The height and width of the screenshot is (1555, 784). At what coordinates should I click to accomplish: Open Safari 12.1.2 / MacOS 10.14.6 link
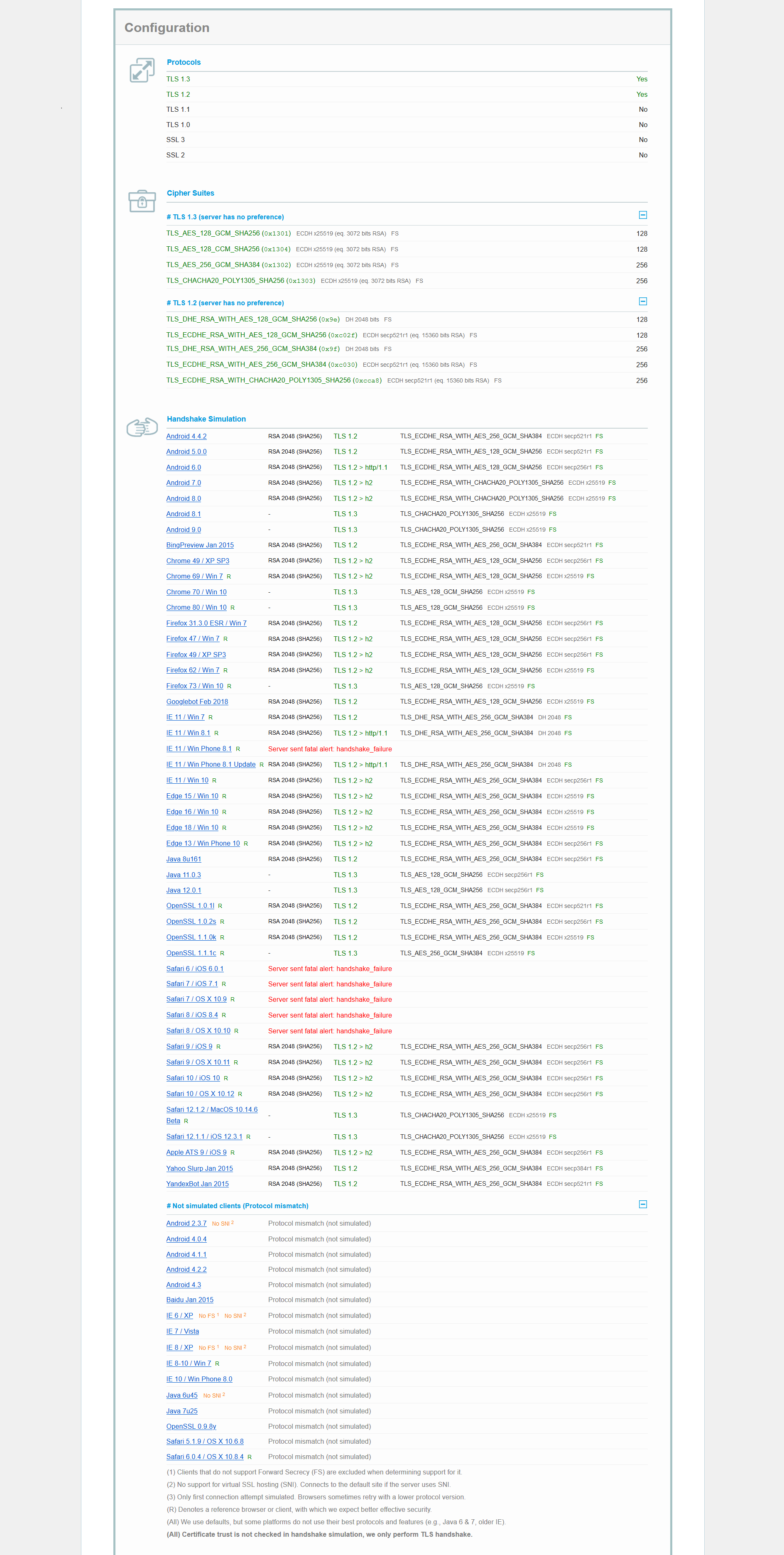[211, 1109]
